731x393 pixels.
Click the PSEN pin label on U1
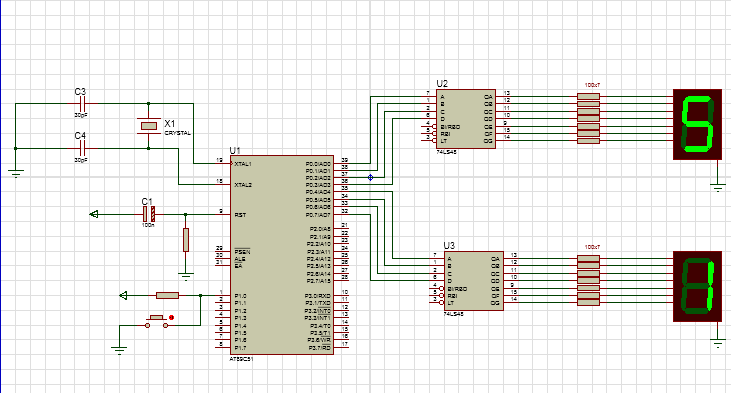point(242,252)
